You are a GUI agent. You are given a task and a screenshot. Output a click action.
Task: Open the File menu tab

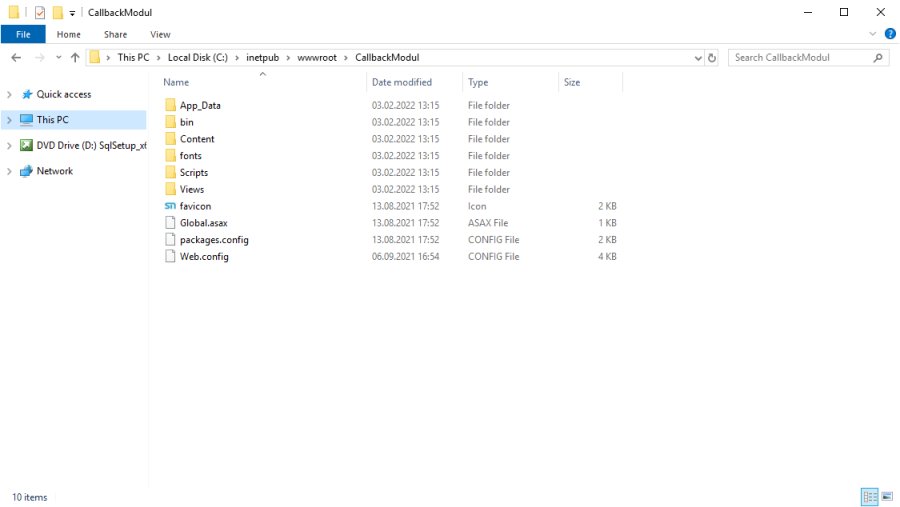[23, 34]
